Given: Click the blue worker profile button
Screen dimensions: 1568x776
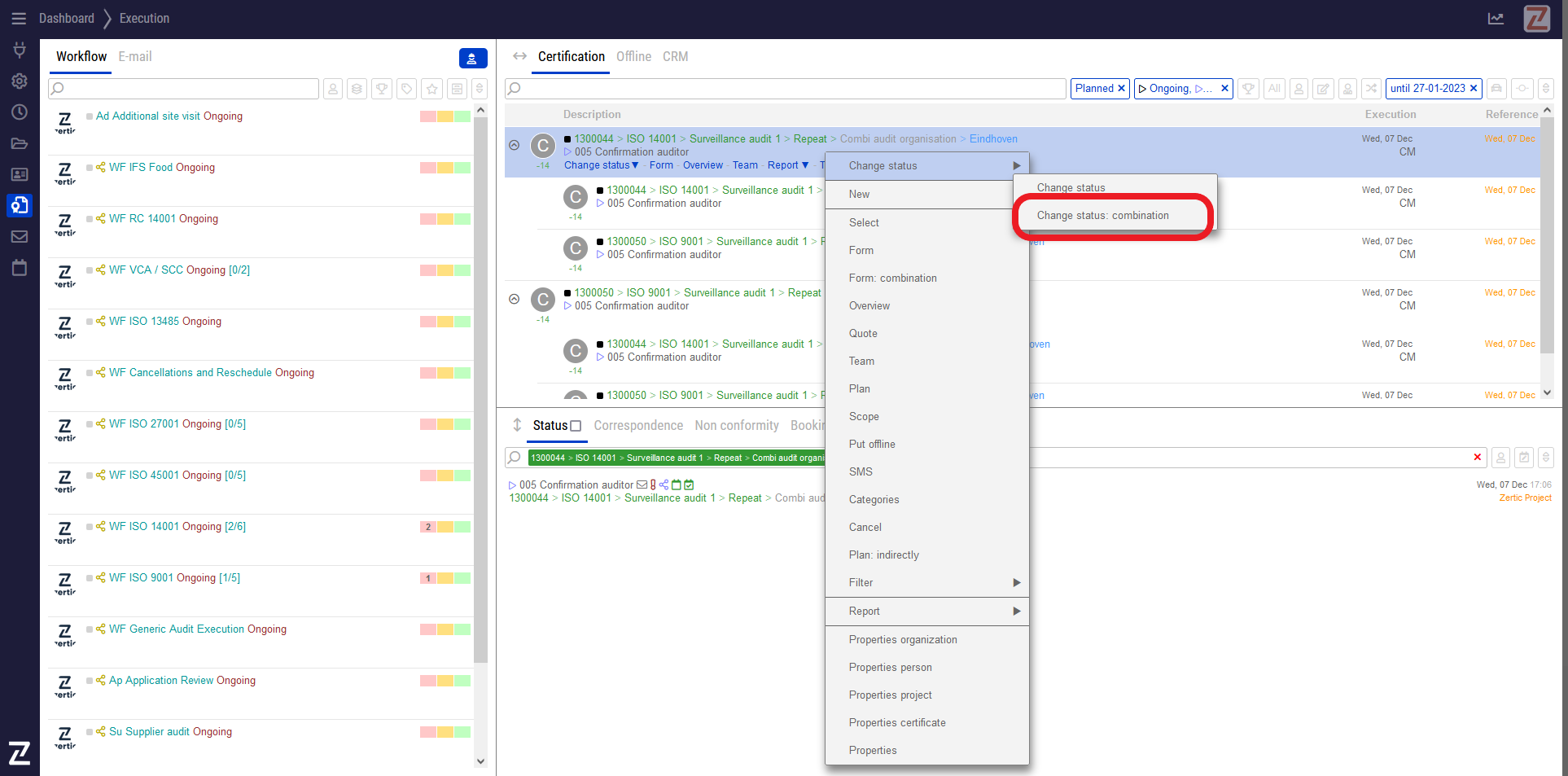Looking at the screenshot, I should (x=473, y=58).
